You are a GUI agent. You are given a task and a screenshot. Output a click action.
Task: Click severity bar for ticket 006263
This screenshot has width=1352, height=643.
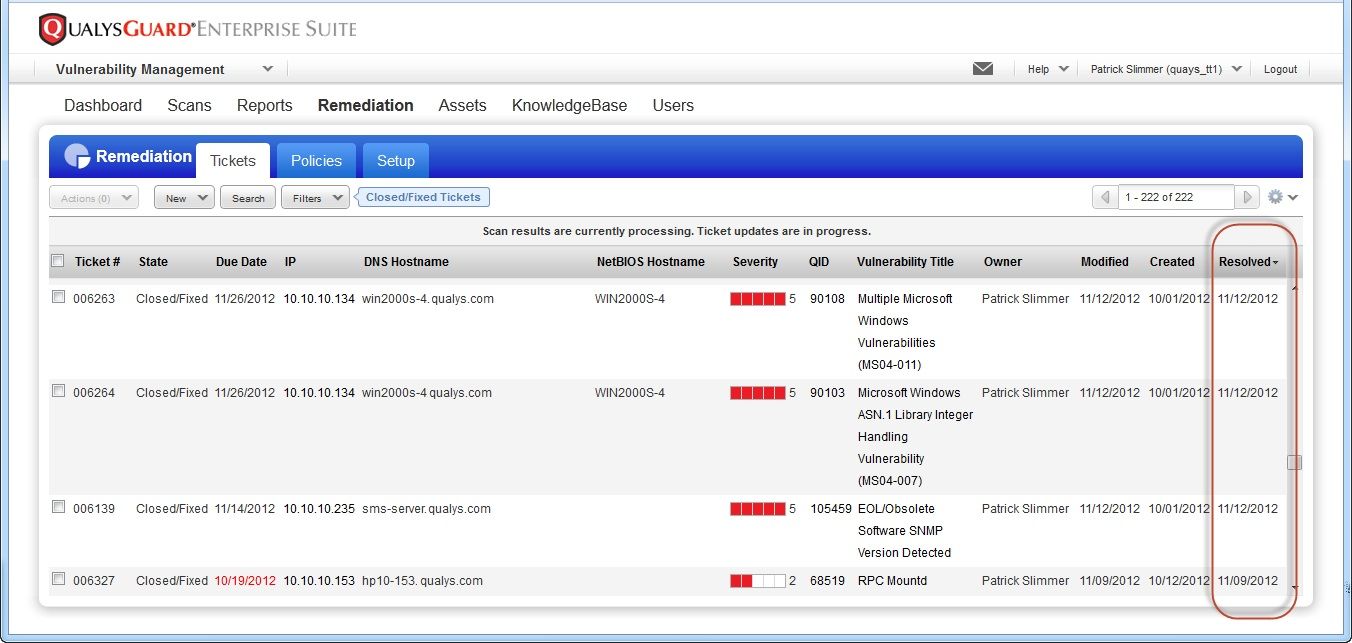pos(758,299)
